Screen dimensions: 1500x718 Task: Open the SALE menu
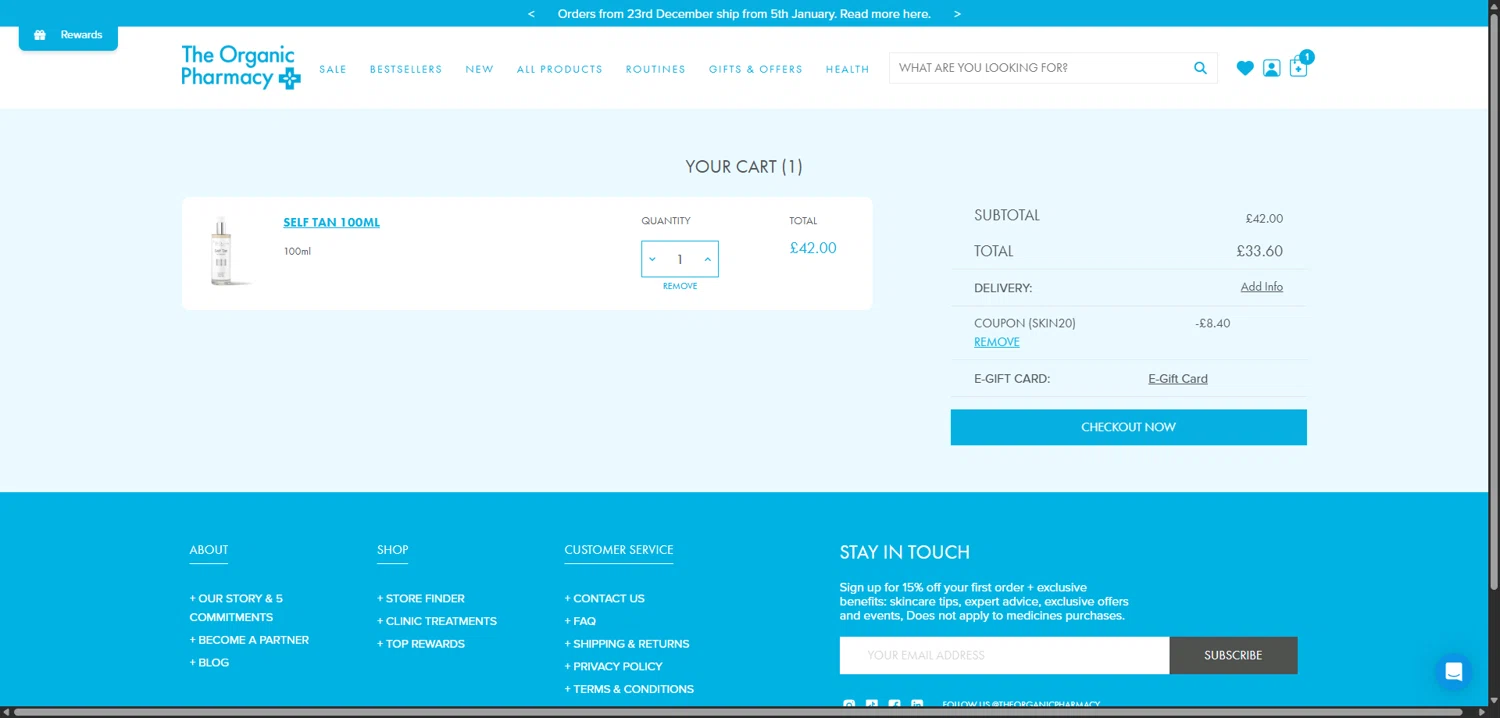point(333,69)
